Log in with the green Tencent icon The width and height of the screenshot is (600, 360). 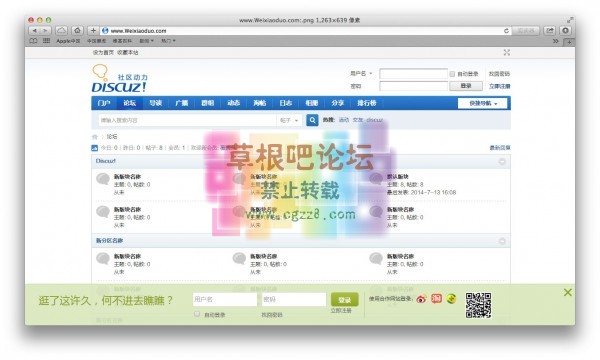click(452, 298)
